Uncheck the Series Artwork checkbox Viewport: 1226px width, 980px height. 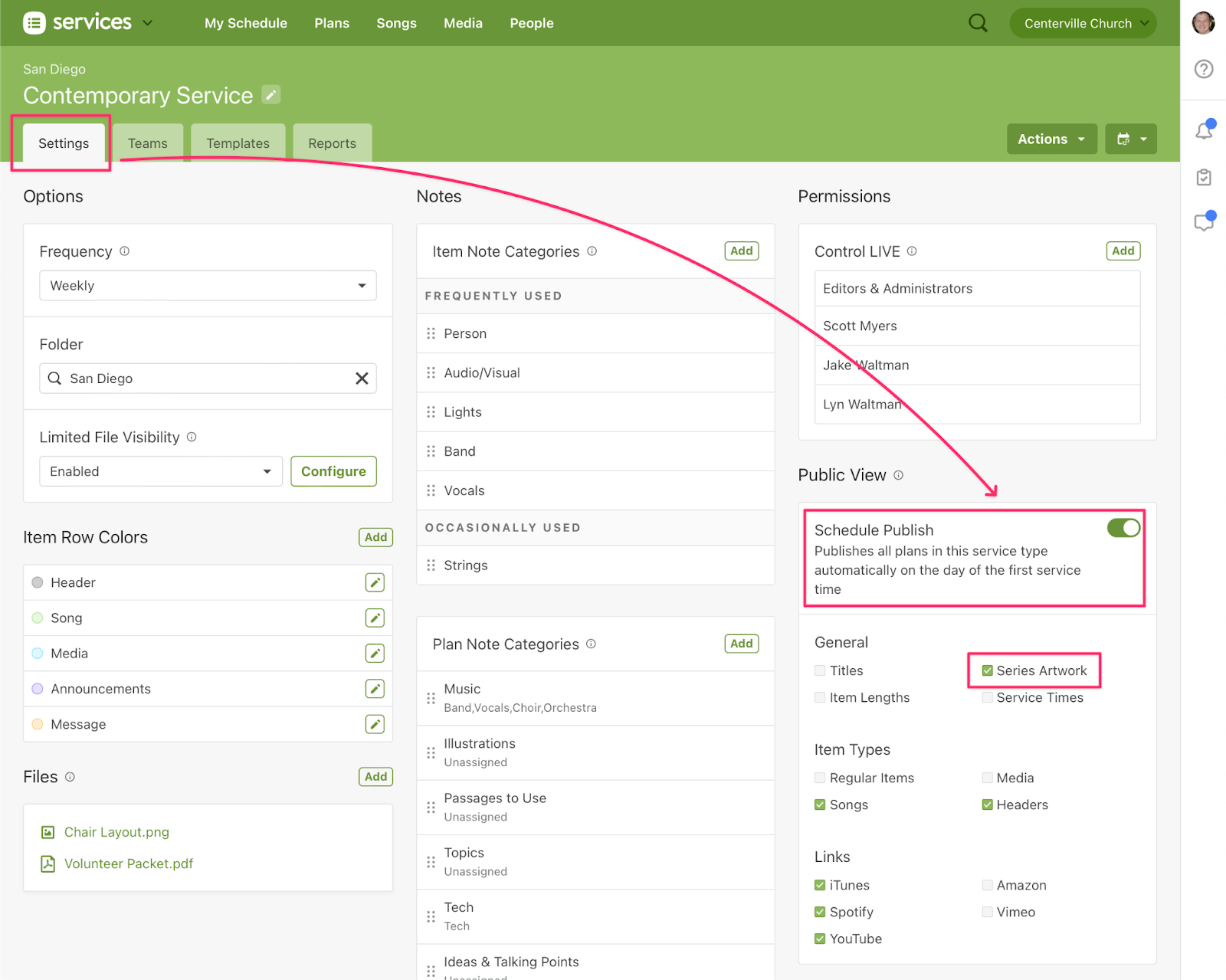click(988, 671)
